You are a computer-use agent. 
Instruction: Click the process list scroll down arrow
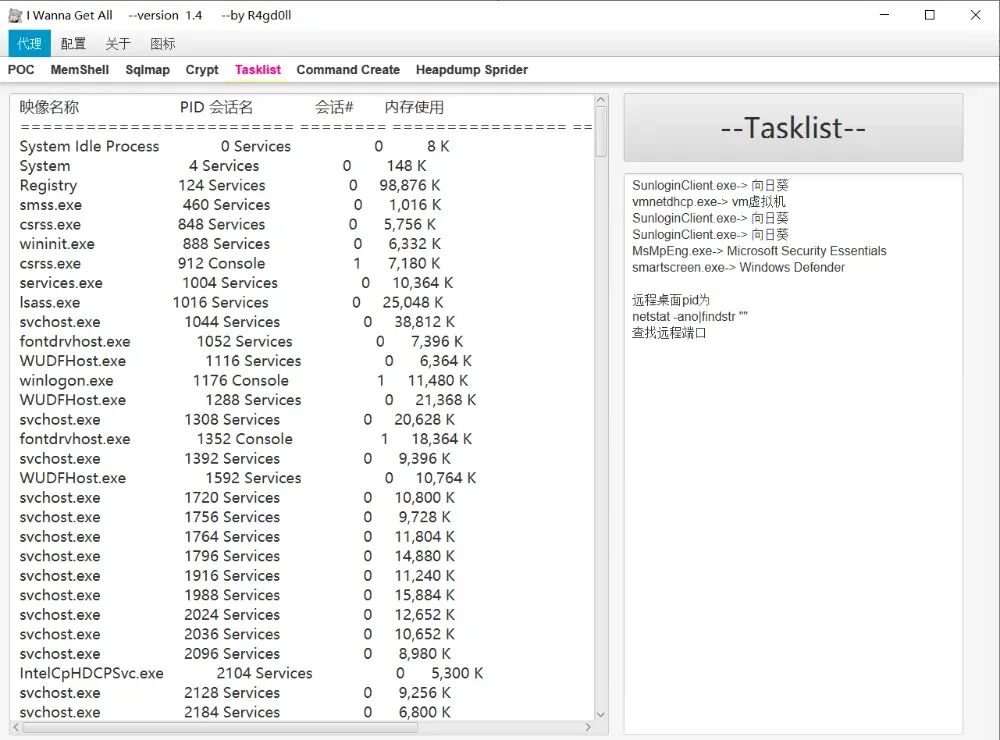point(601,714)
